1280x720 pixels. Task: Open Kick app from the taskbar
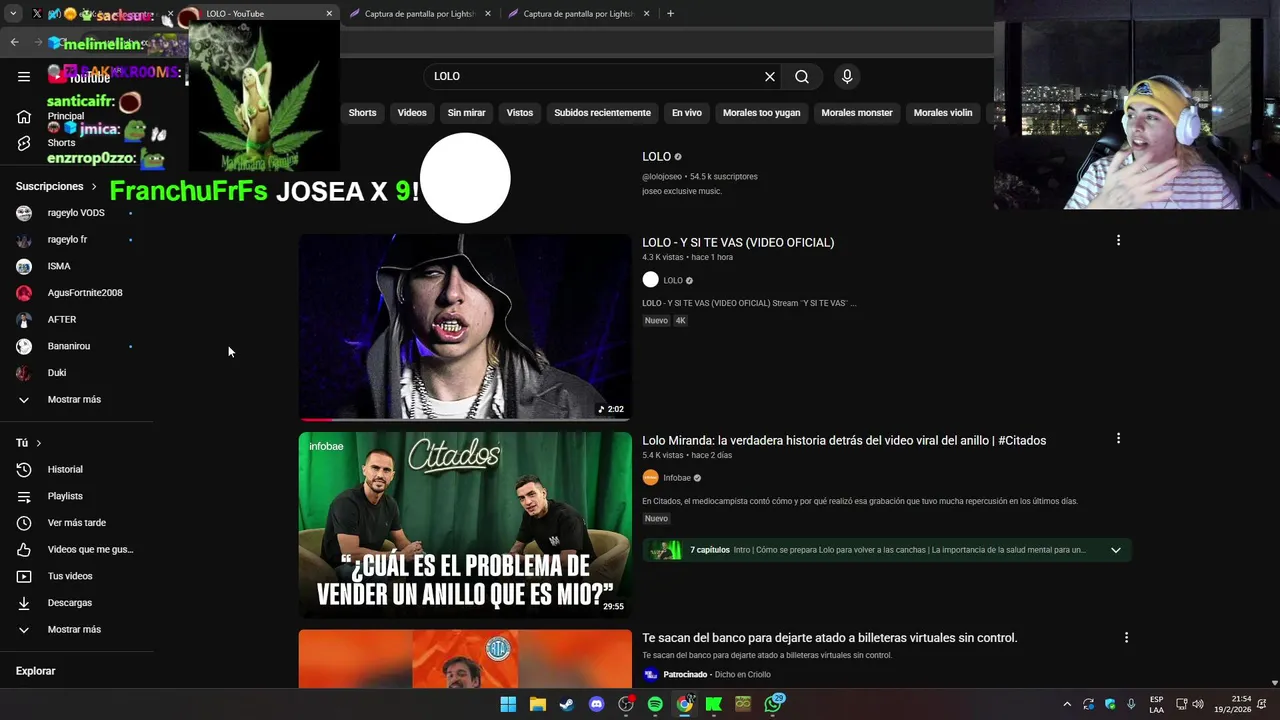tap(713, 704)
